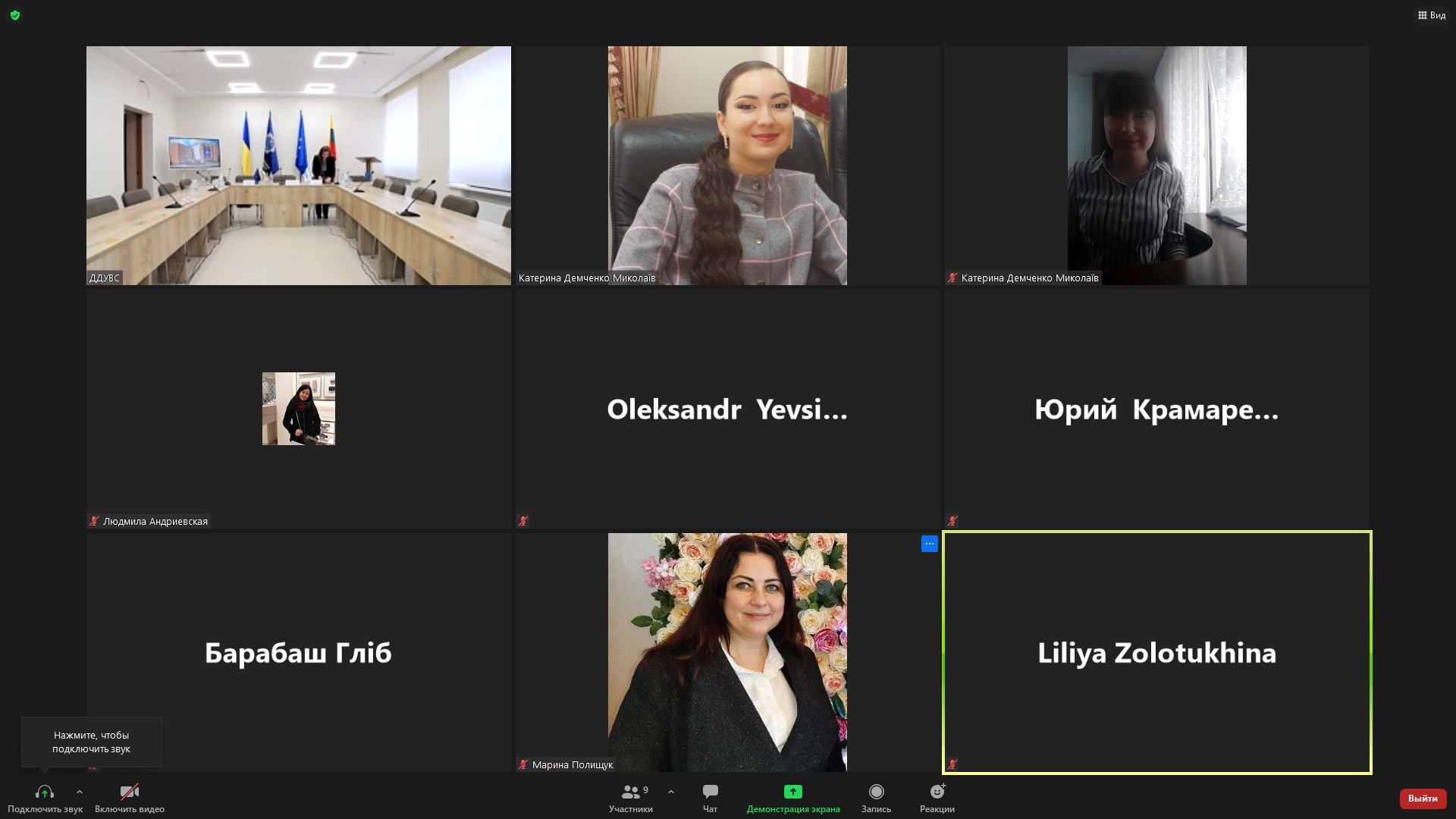
Task: Click muted mic icon on Oleksandr Yevsi tile
Action: point(523,522)
